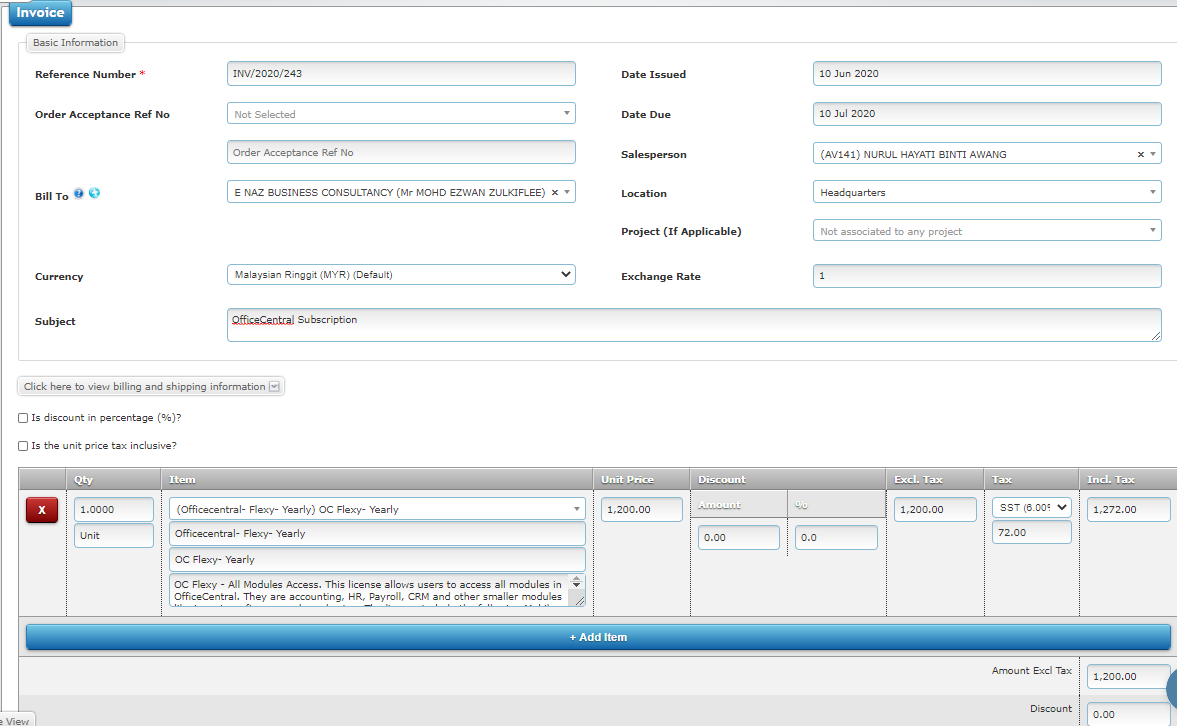
Task: Click the 'OC Flexy- Yearly' name field
Action: [377, 559]
